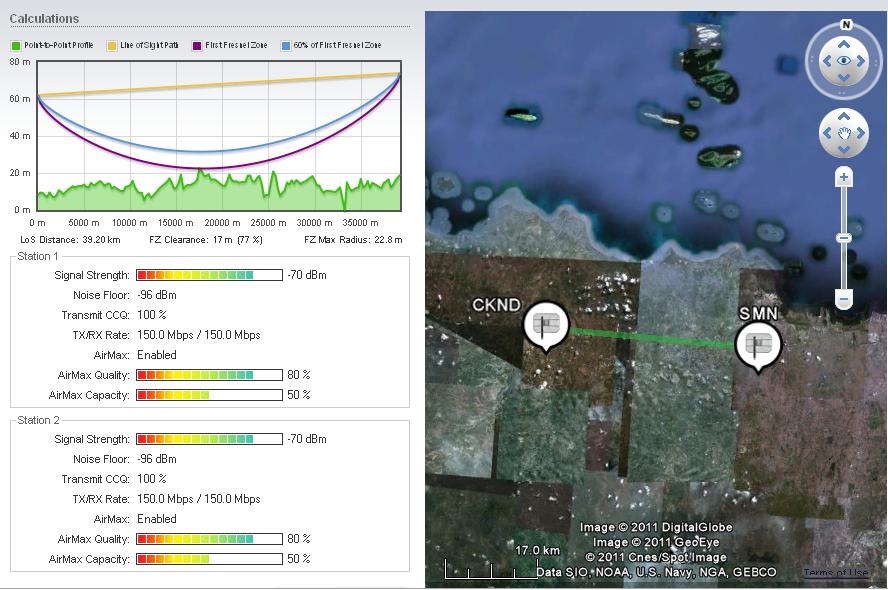Screen dimensions: 888x590
Task: Click Station 1 "-70 dBm" signal value
Action: tap(307, 275)
